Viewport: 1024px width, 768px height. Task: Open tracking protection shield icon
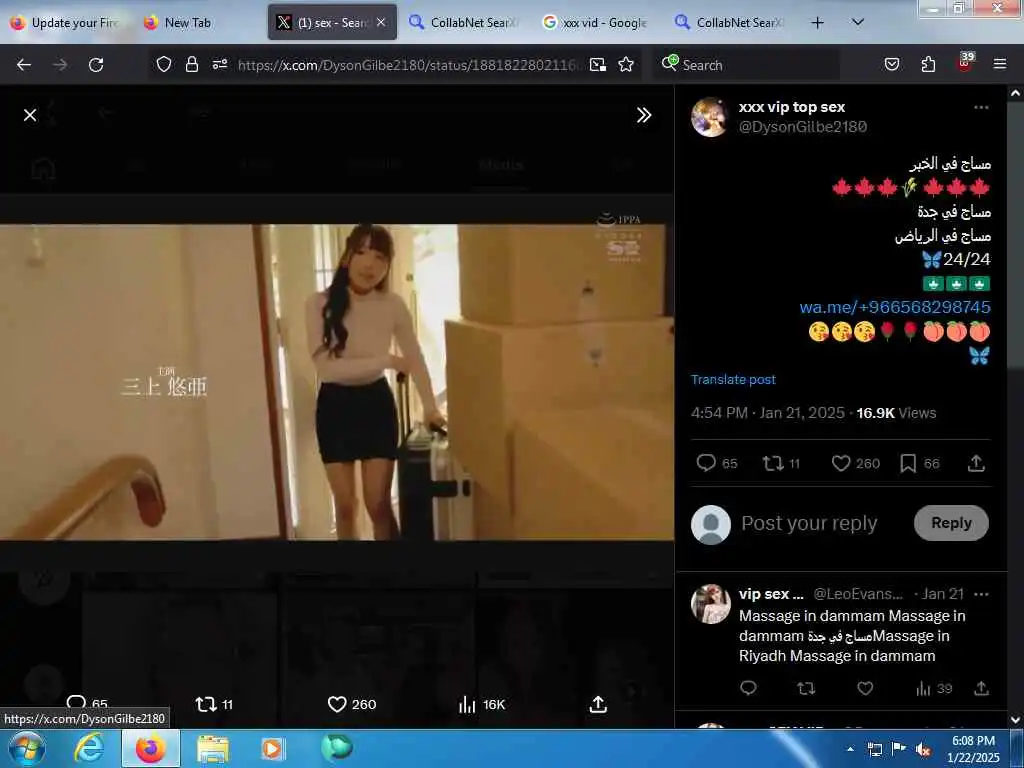(x=164, y=64)
